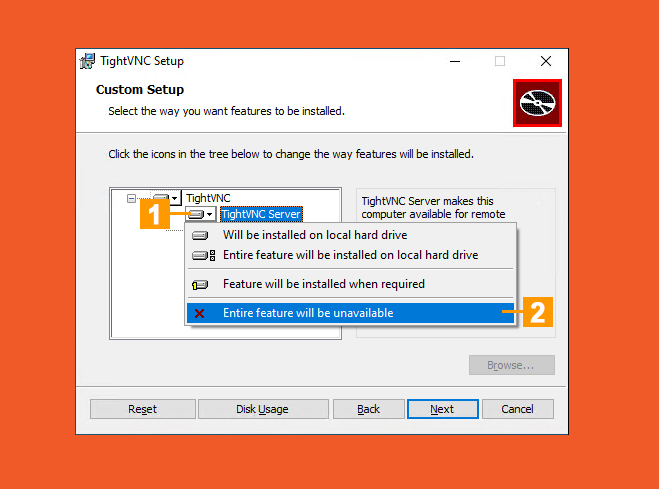This screenshot has width=659, height=489.
Task: Collapse the TightVNC tree node
Action: click(x=131, y=199)
